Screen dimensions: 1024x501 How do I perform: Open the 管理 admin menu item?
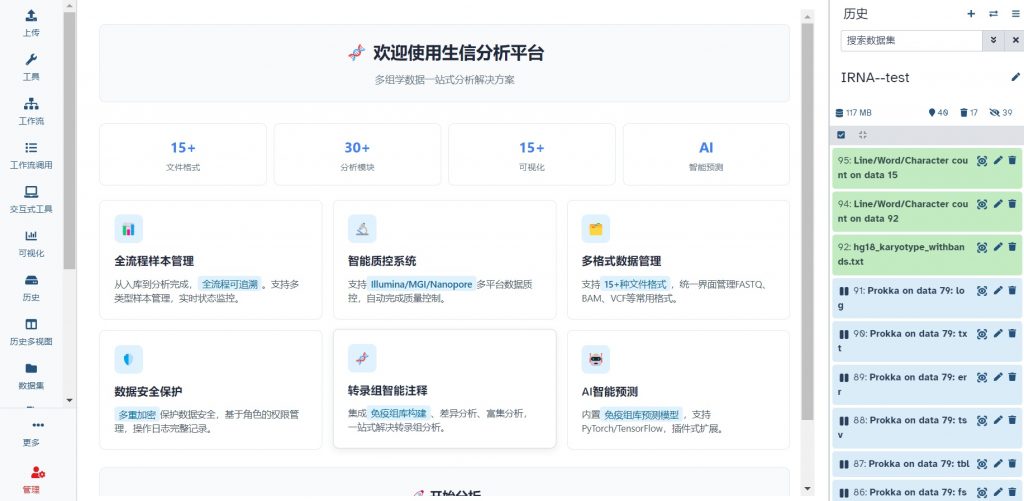coord(31,477)
